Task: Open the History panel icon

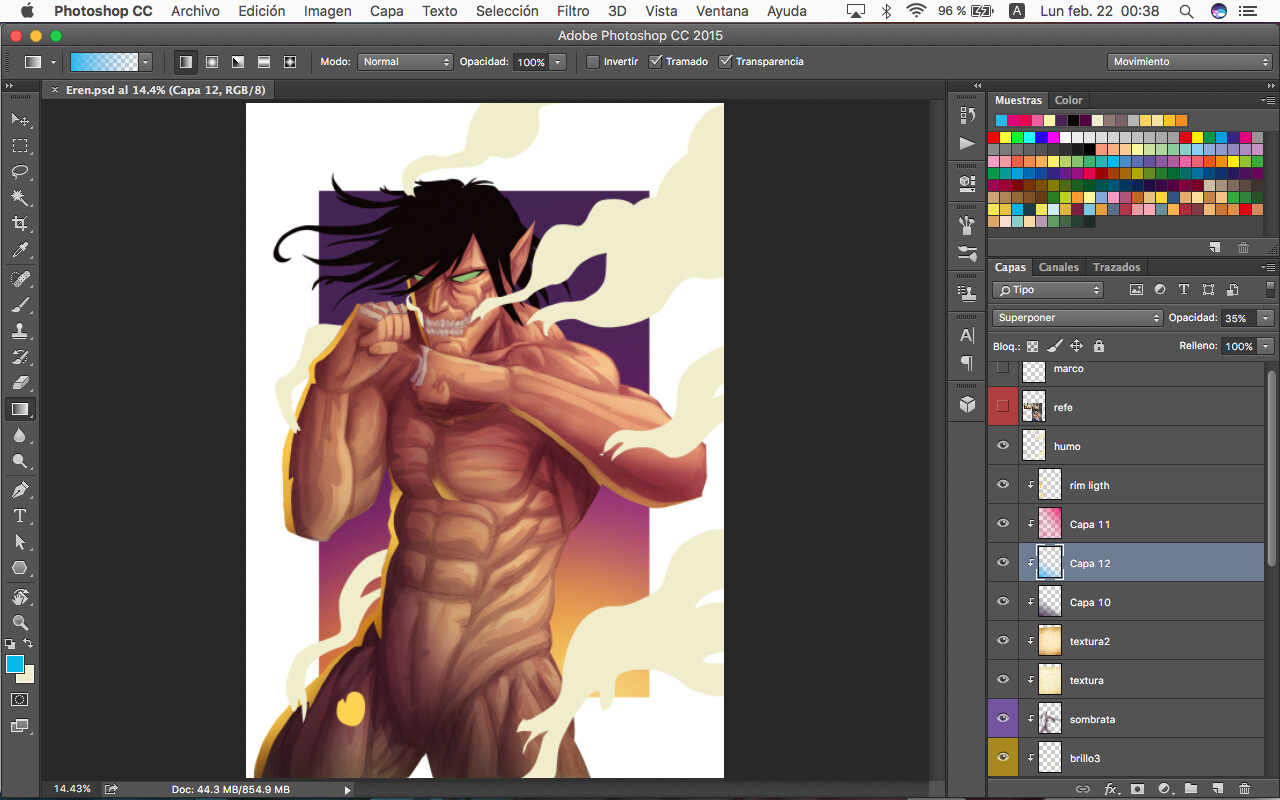Action: click(x=967, y=116)
